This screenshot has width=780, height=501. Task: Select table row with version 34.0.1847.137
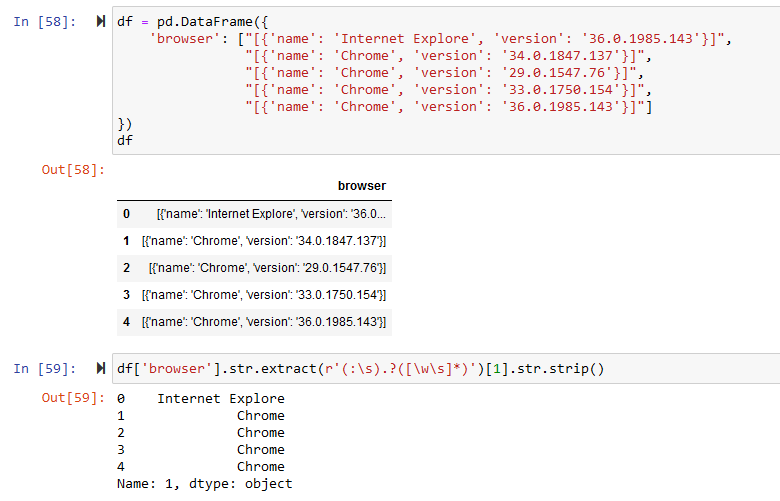click(x=254, y=241)
